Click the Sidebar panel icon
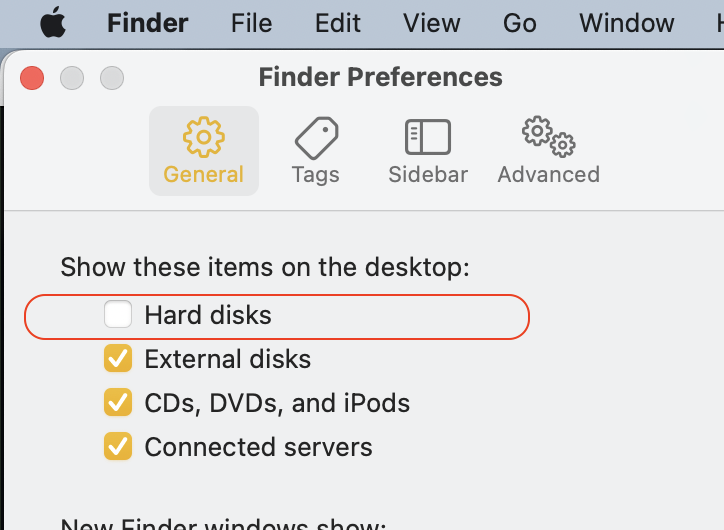 428,137
